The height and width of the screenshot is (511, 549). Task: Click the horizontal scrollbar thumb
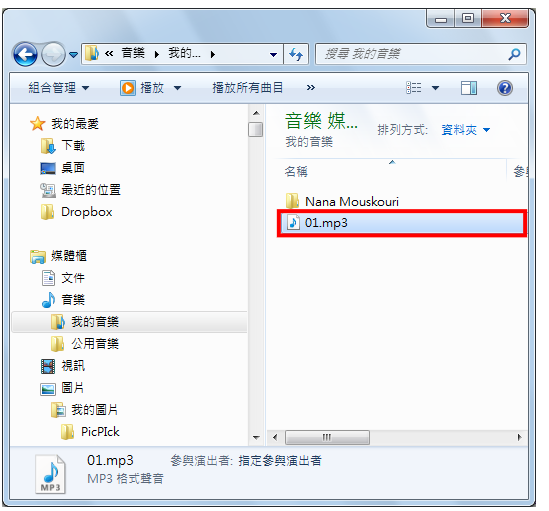[327, 437]
